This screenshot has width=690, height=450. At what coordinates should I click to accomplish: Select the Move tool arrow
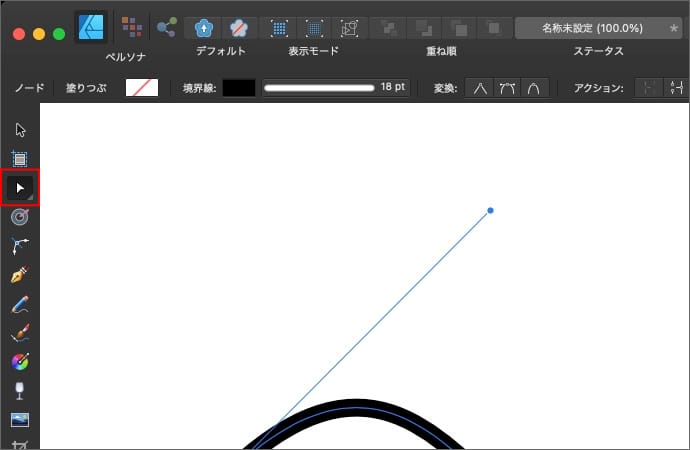click(x=20, y=129)
